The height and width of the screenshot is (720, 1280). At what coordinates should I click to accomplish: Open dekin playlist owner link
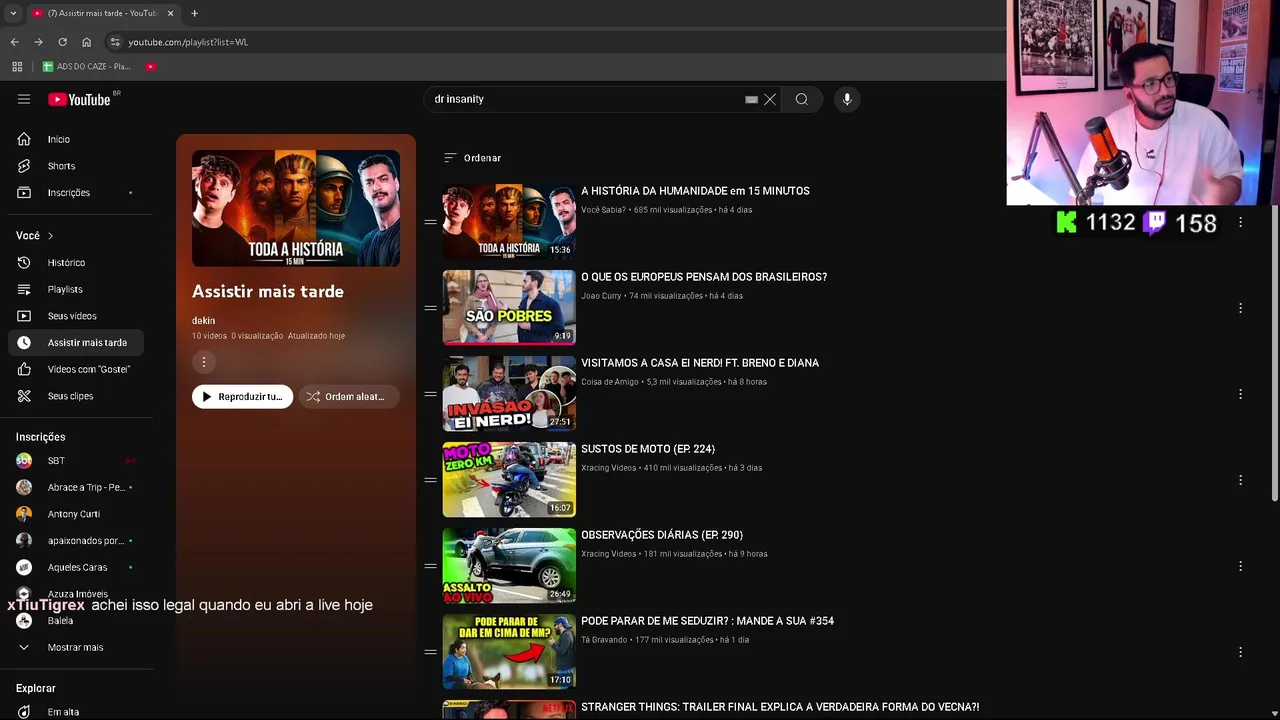click(x=203, y=320)
